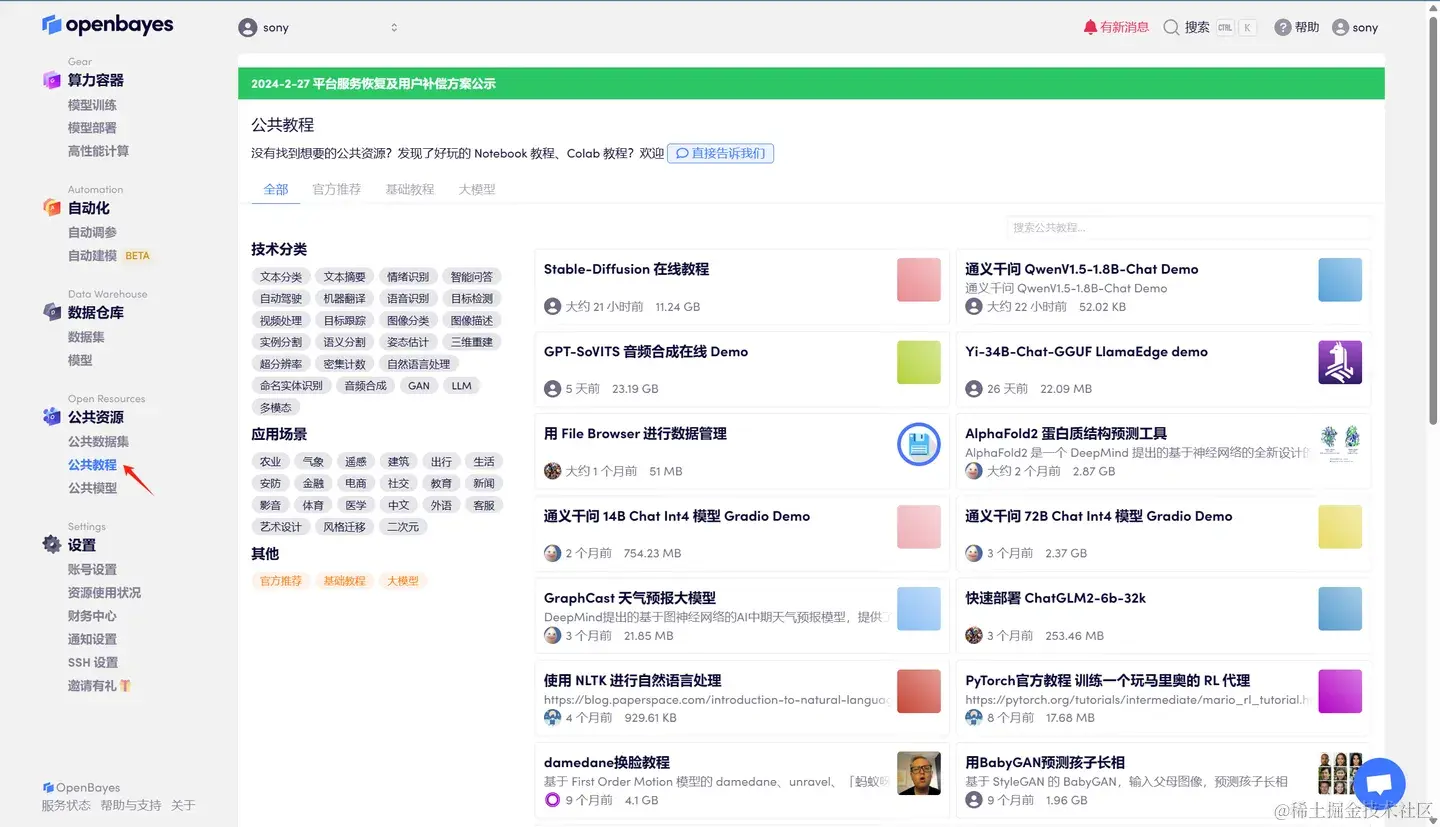
Task: Select the orange 官方推荐 tag under 其他
Action: point(281,581)
